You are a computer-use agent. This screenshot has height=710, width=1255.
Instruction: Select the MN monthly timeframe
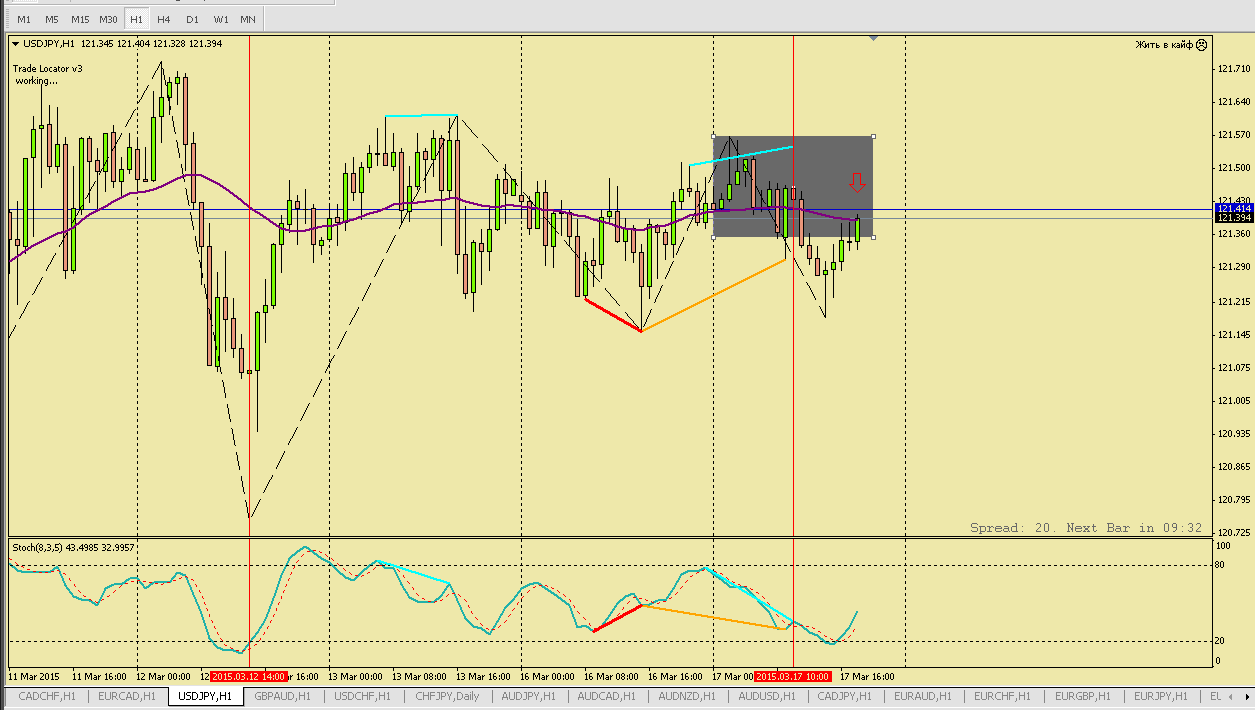point(248,19)
